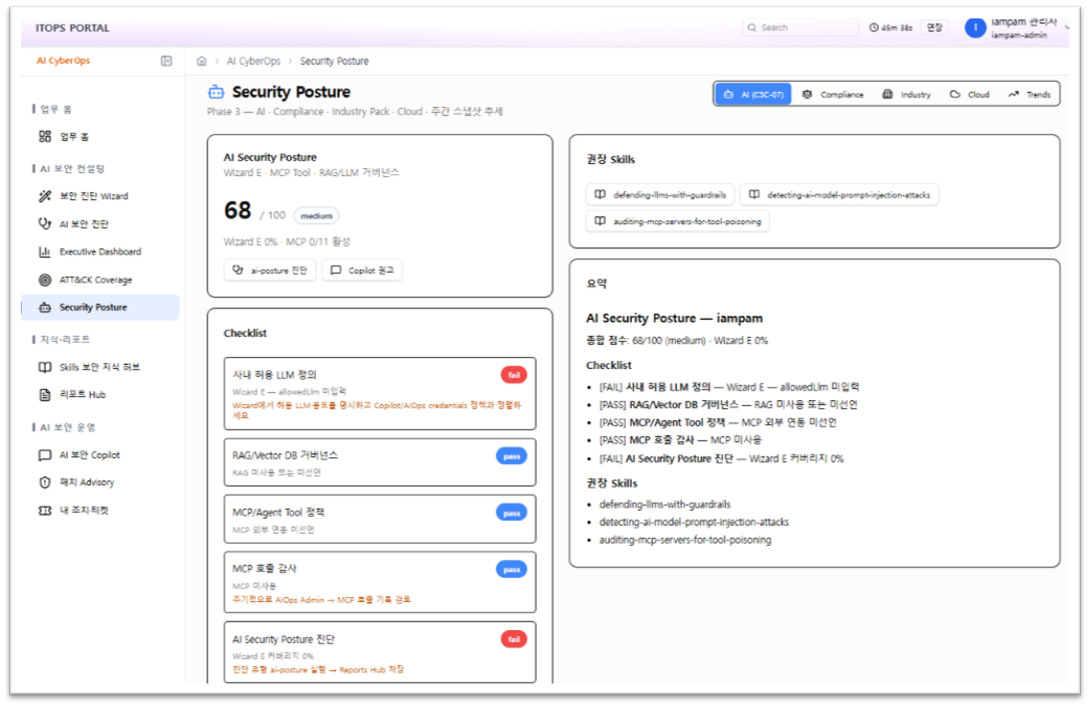The width and height of the screenshot is (1090, 707).
Task: Click the Copilot 권고 button
Action: click(x=362, y=270)
